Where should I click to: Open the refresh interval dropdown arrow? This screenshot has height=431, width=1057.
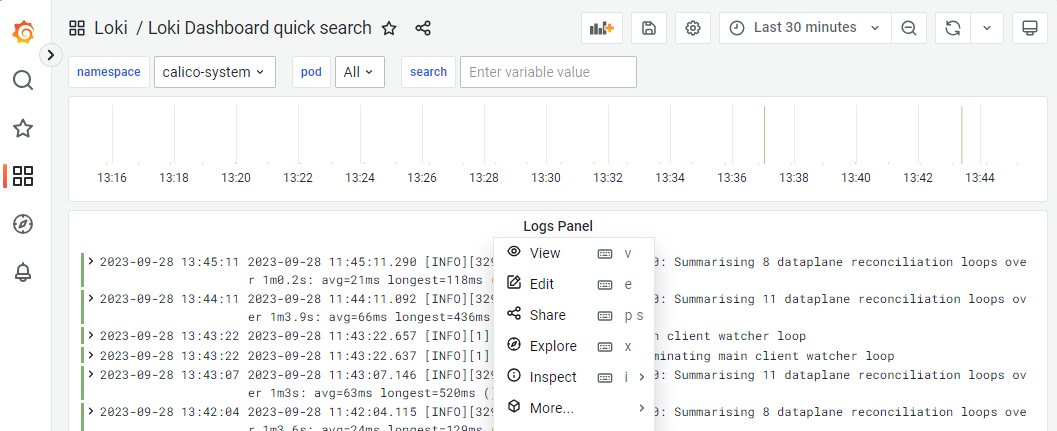click(986, 28)
